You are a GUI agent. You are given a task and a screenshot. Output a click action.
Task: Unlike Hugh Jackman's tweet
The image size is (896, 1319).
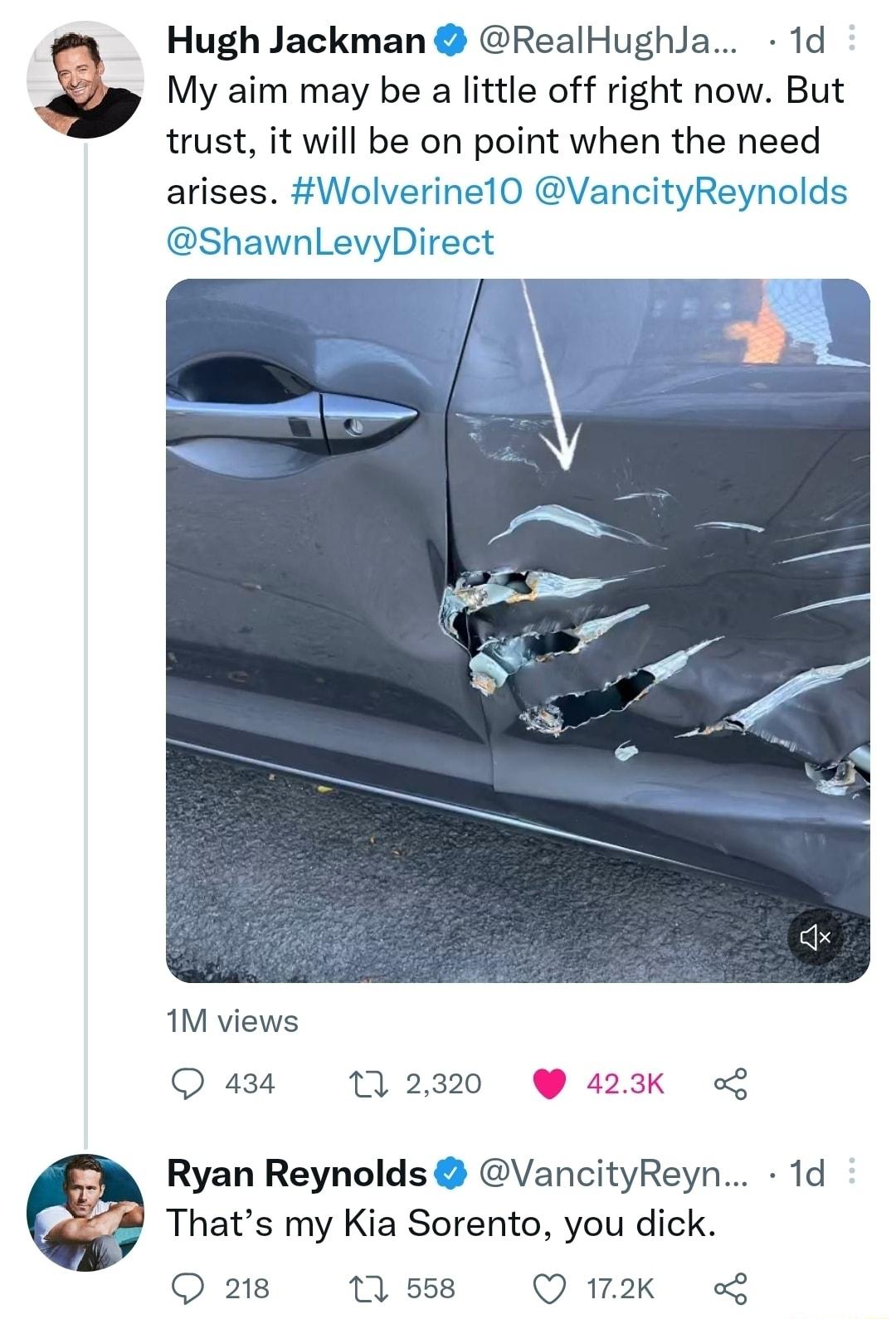pyautogui.click(x=549, y=1083)
